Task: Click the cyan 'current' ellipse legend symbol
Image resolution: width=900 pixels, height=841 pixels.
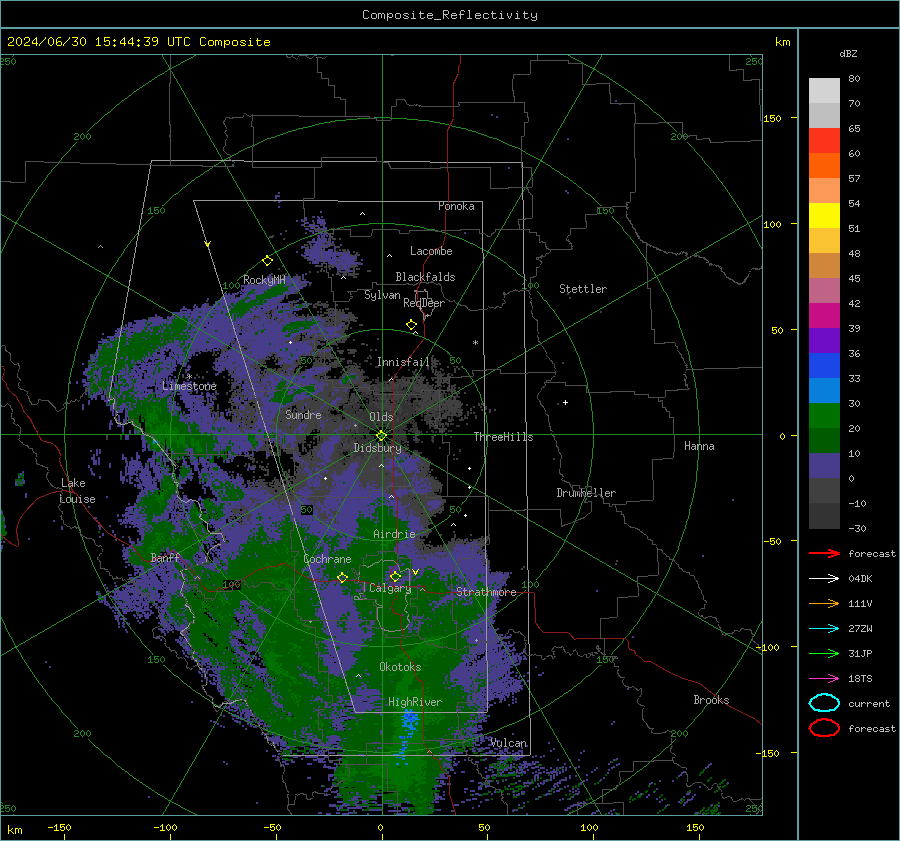Action: [824, 703]
